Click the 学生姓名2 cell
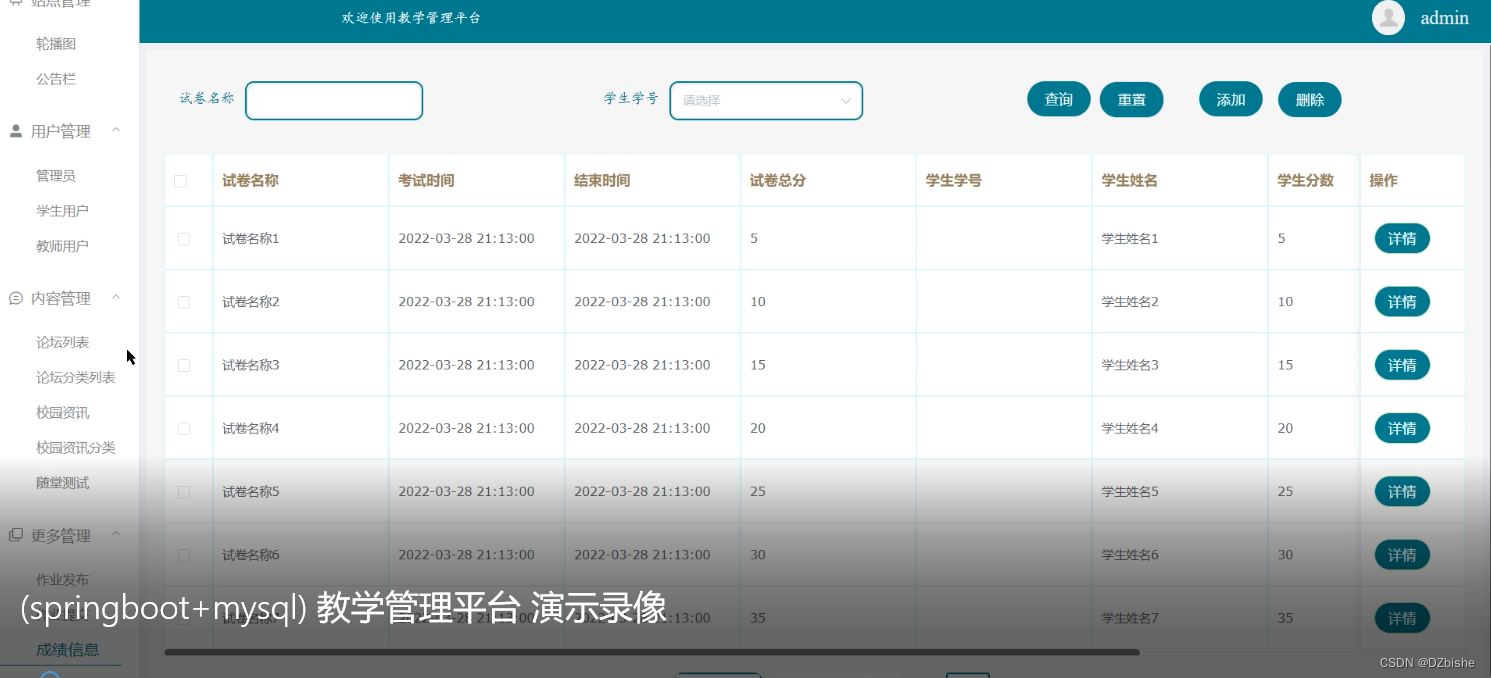 pos(1130,302)
